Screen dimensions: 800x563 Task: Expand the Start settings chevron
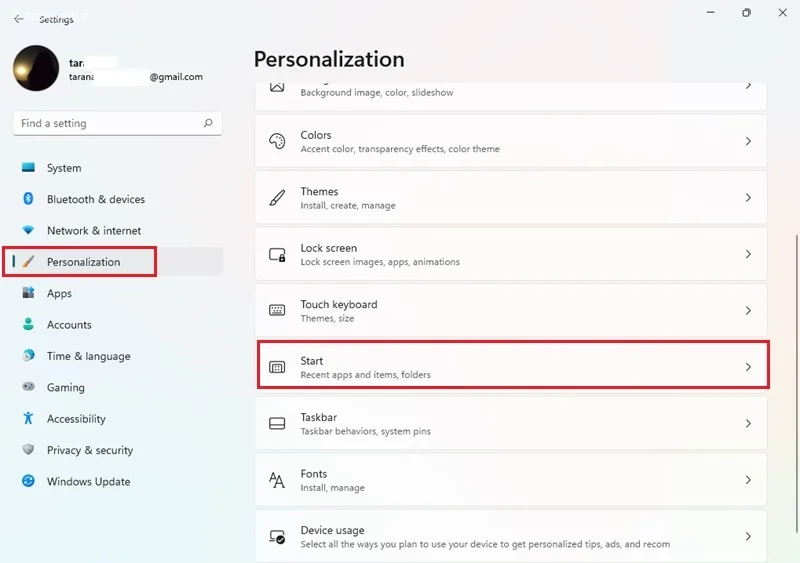[x=747, y=367]
